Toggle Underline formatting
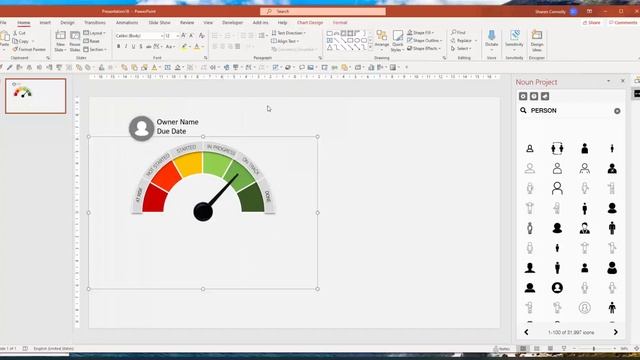This screenshot has height=360, width=640. coord(133,47)
